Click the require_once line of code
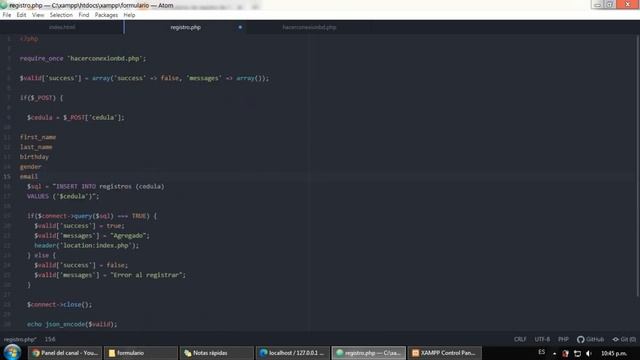The image size is (640, 360). pyautogui.click(x=83, y=58)
